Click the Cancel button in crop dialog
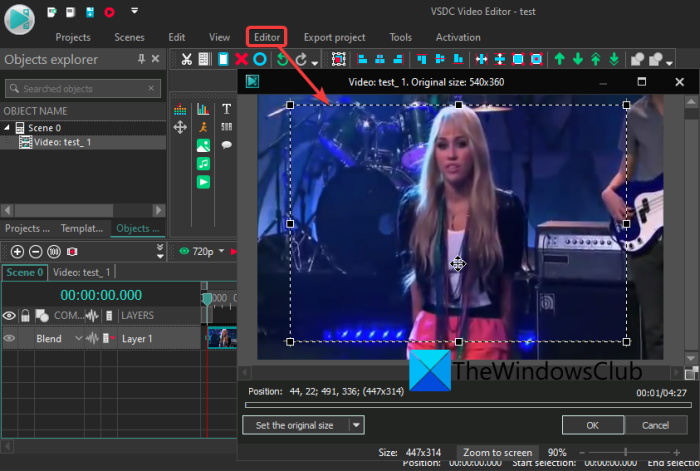The height and width of the screenshot is (471, 700). point(657,425)
